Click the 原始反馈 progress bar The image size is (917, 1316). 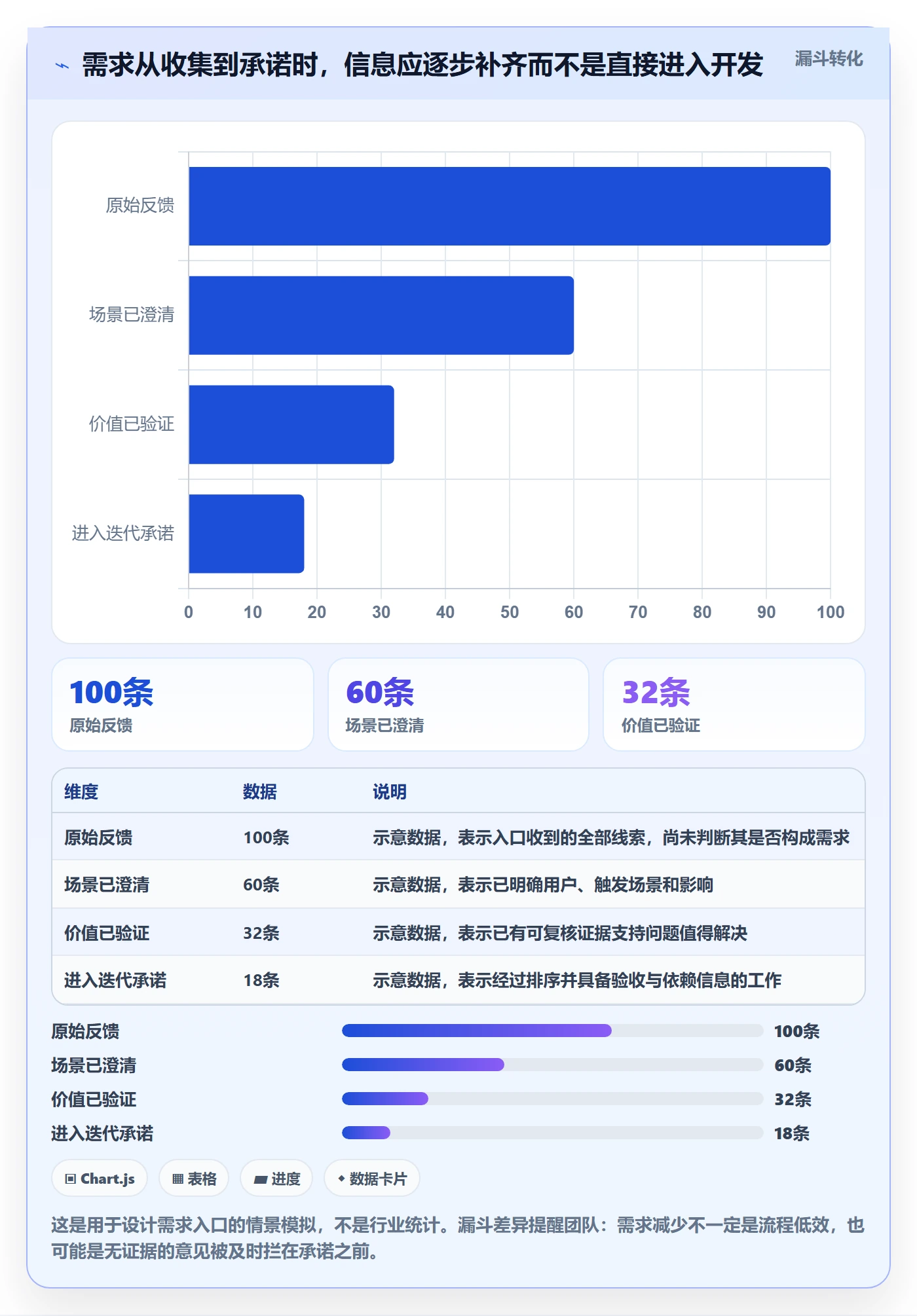[553, 1031]
